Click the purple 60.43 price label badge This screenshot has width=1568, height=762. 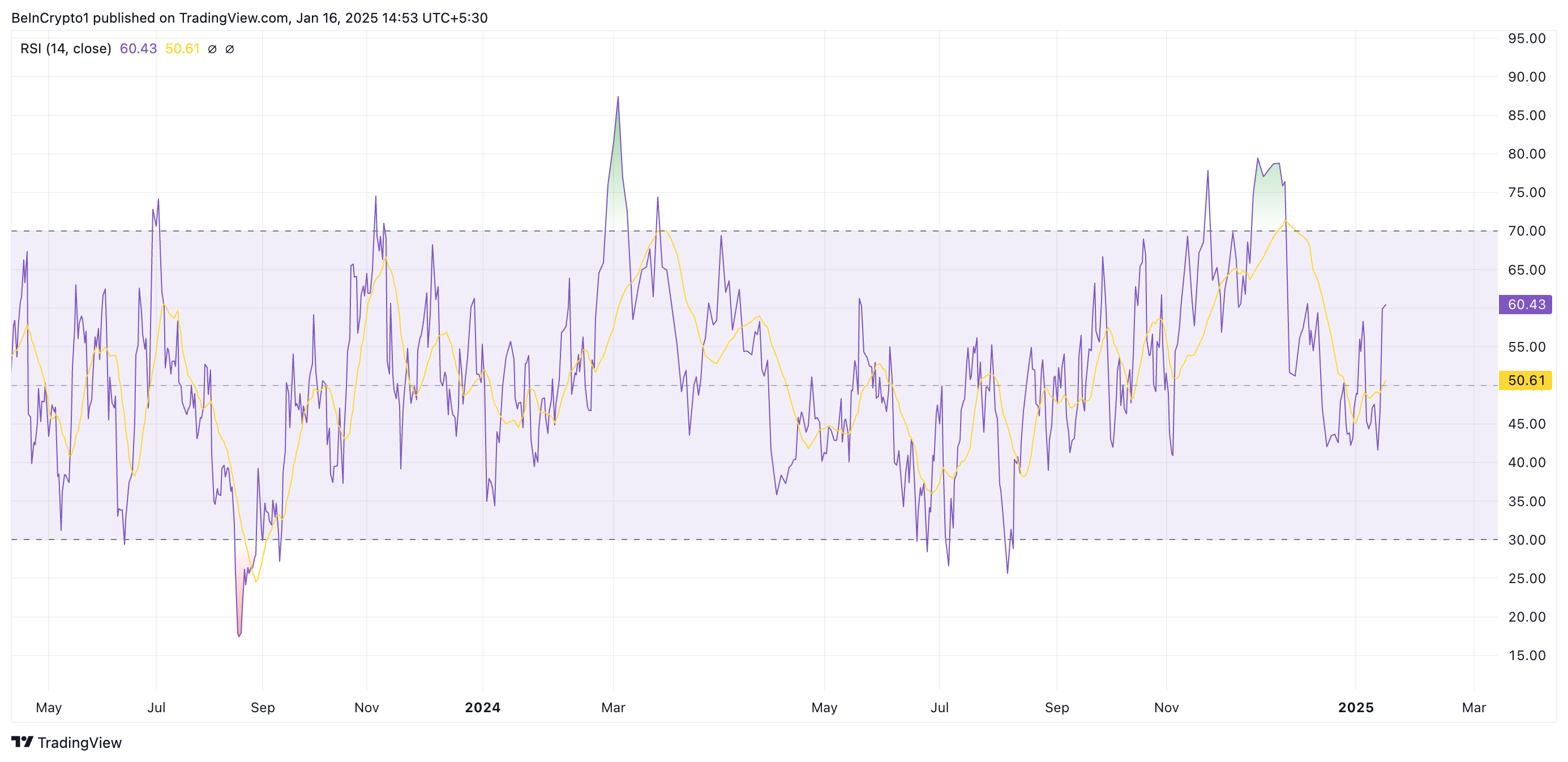1525,305
